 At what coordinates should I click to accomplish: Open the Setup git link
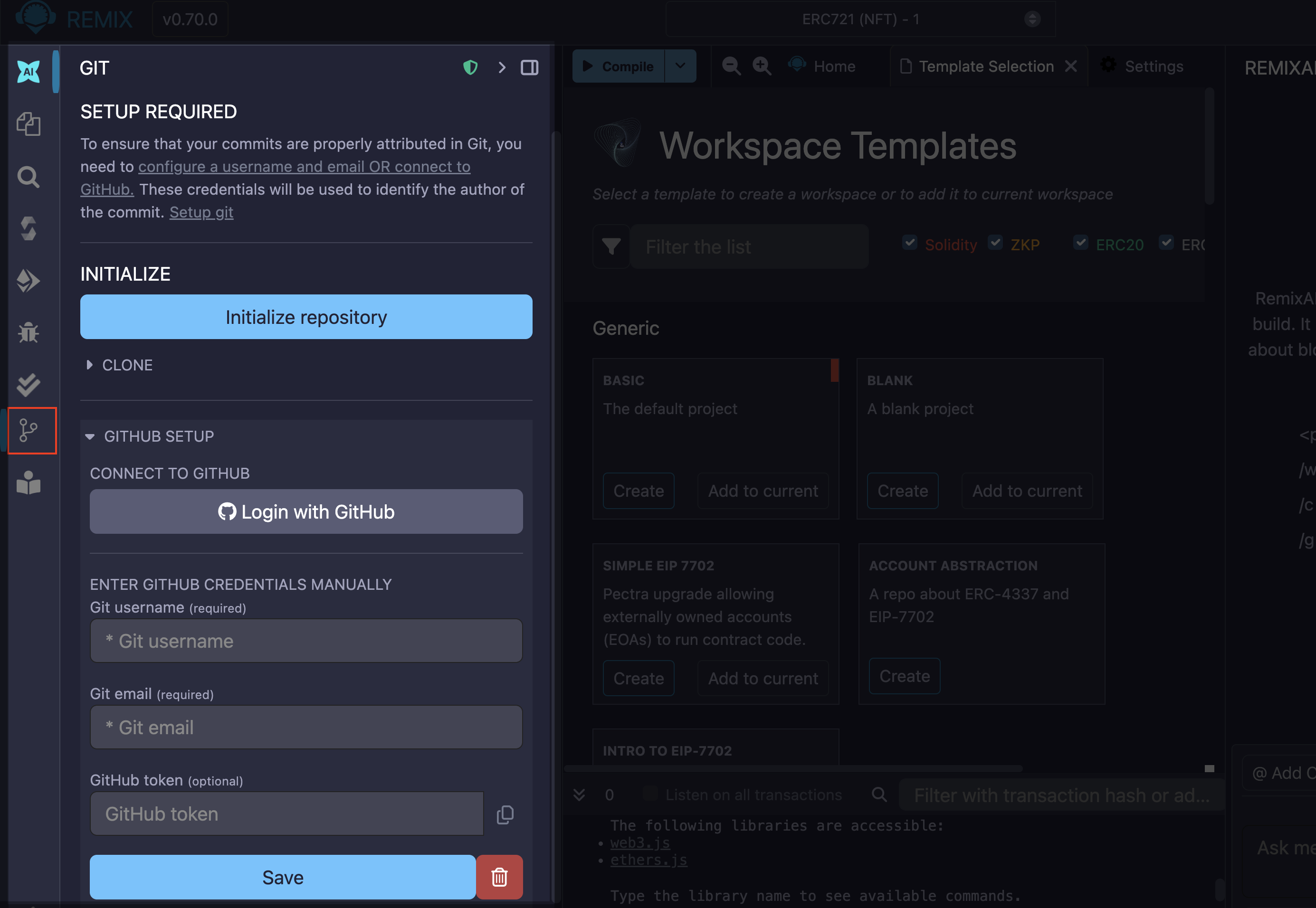coord(201,212)
